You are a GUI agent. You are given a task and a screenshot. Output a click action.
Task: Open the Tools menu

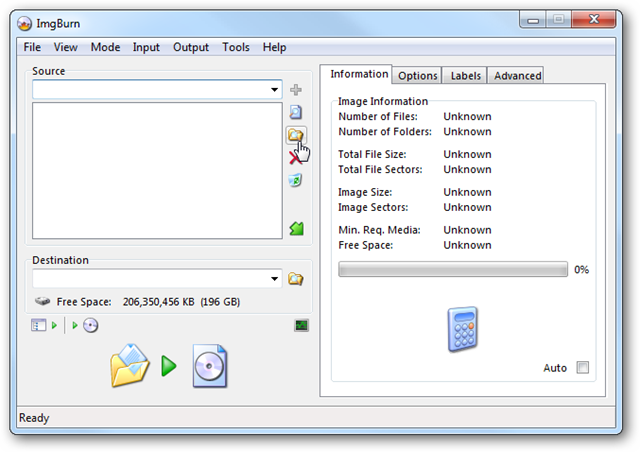tap(236, 47)
